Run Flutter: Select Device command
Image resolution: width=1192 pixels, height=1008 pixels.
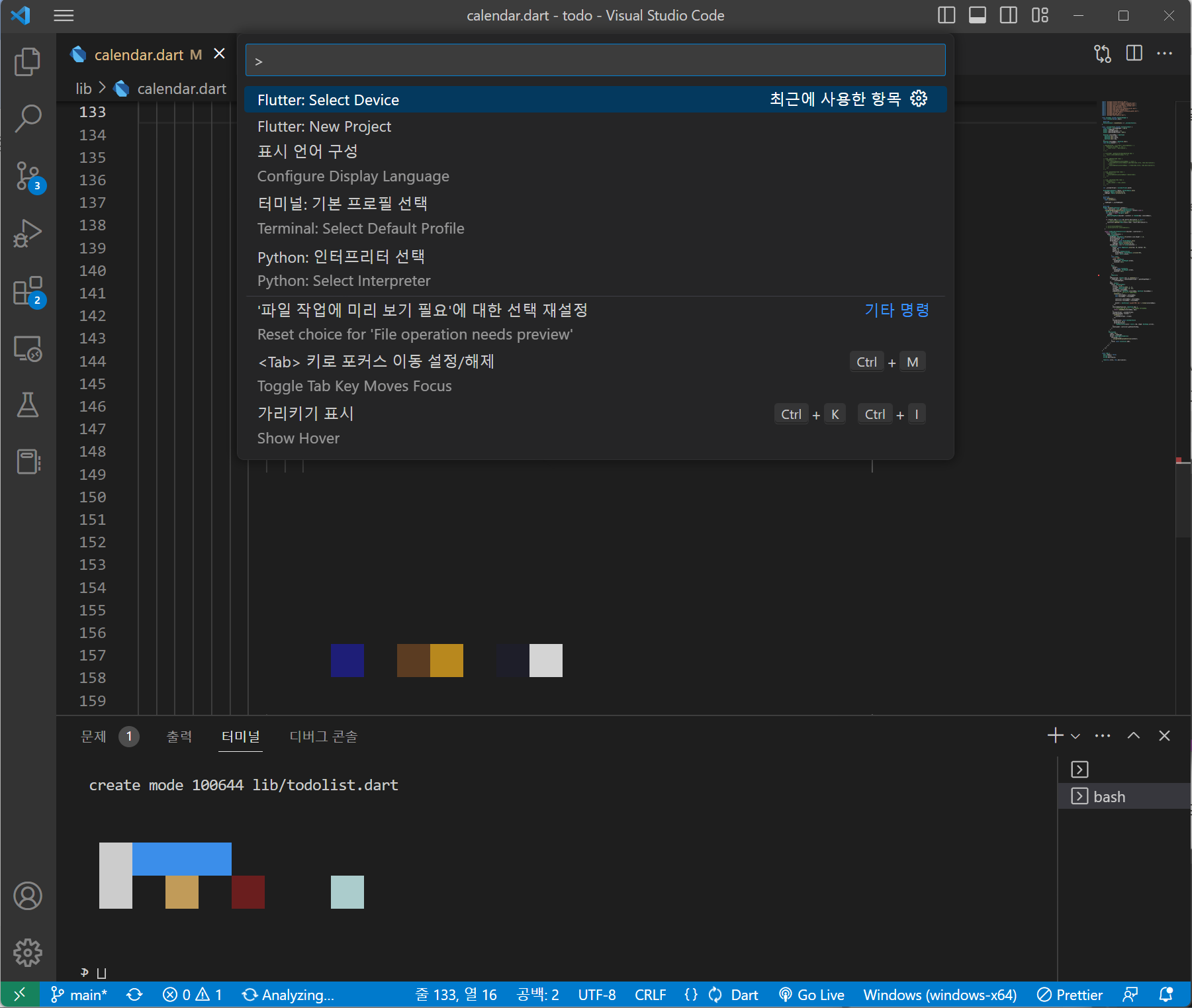pyautogui.click(x=595, y=99)
